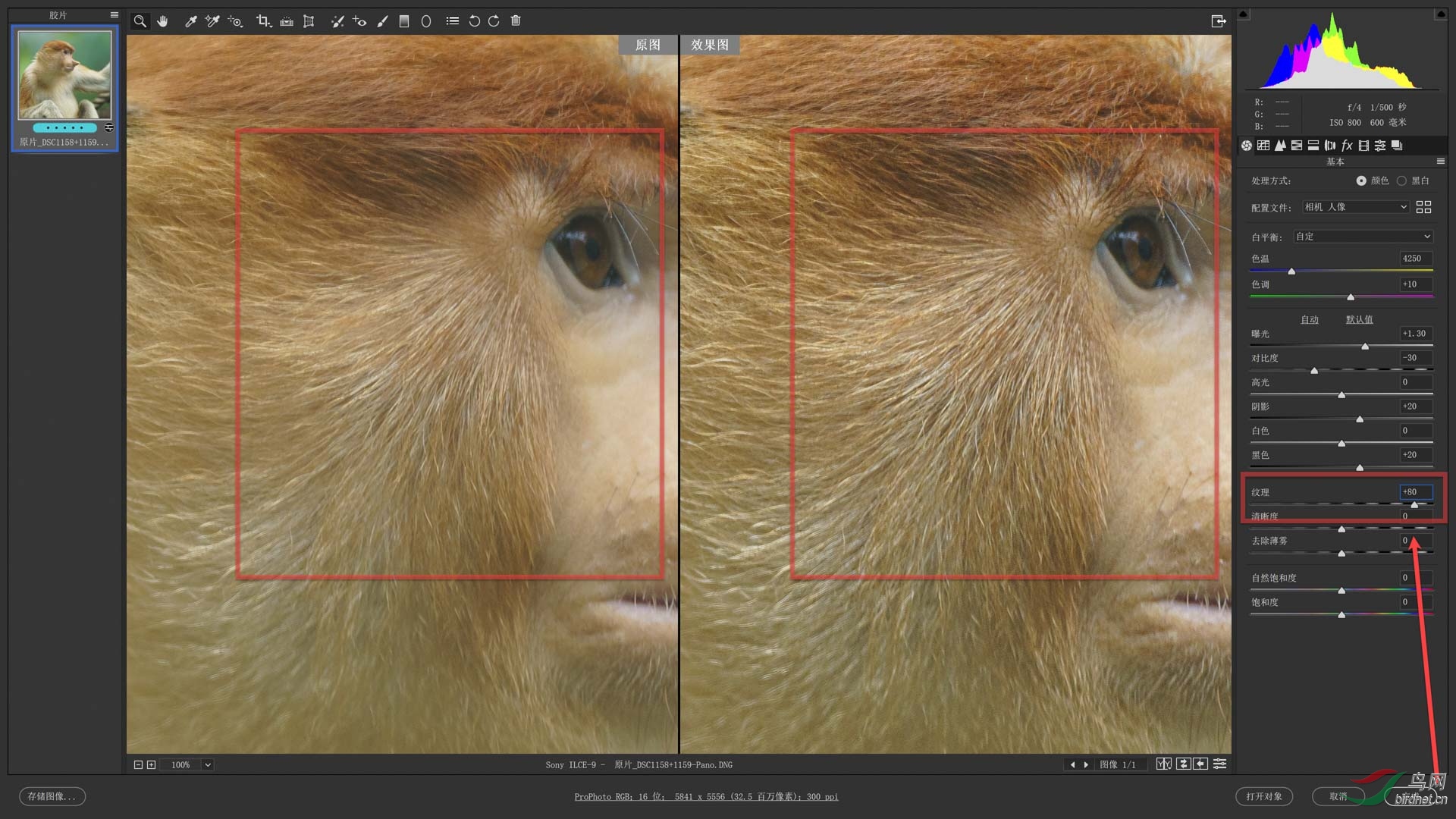This screenshot has width=1456, height=819.
Task: Select the Red Eye Removal tool
Action: [x=359, y=21]
